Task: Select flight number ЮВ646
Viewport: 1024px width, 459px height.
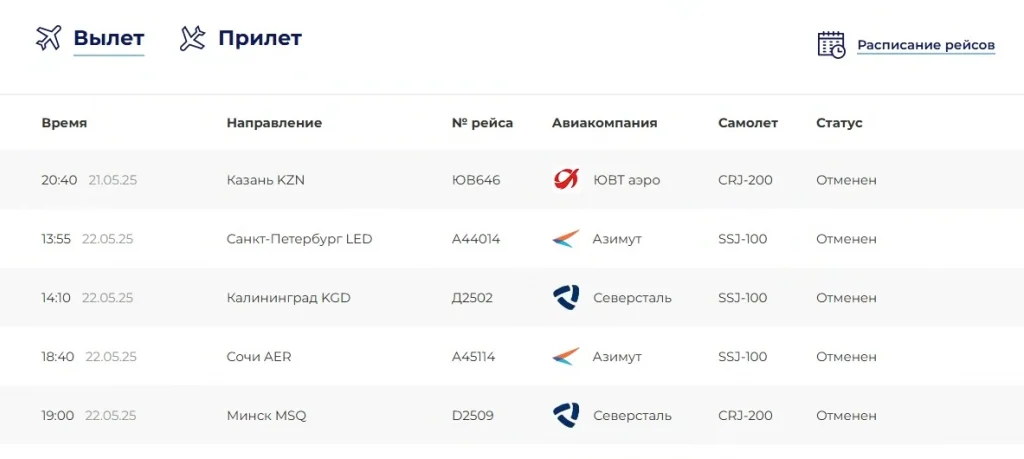Action: (x=476, y=180)
